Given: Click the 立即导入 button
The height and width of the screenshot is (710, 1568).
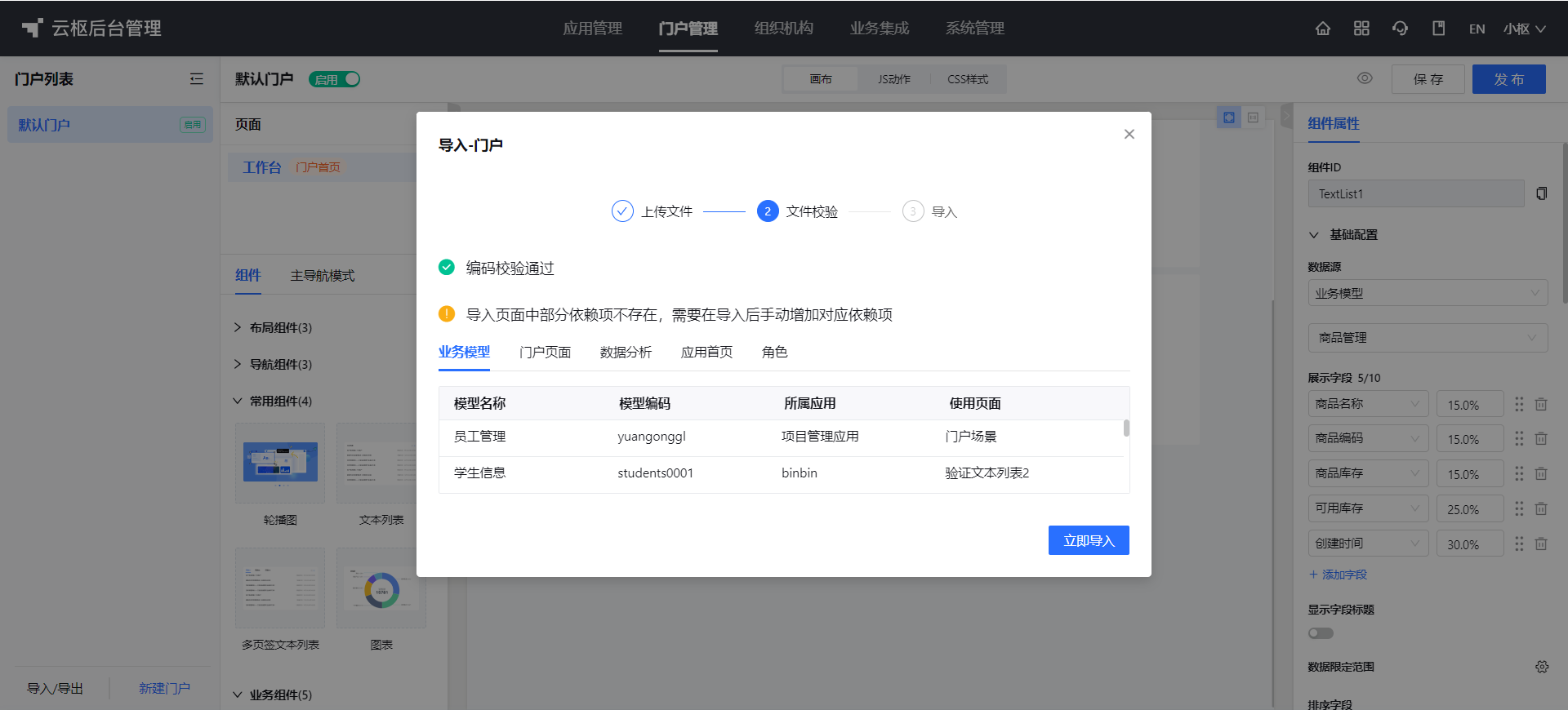Looking at the screenshot, I should [x=1089, y=540].
